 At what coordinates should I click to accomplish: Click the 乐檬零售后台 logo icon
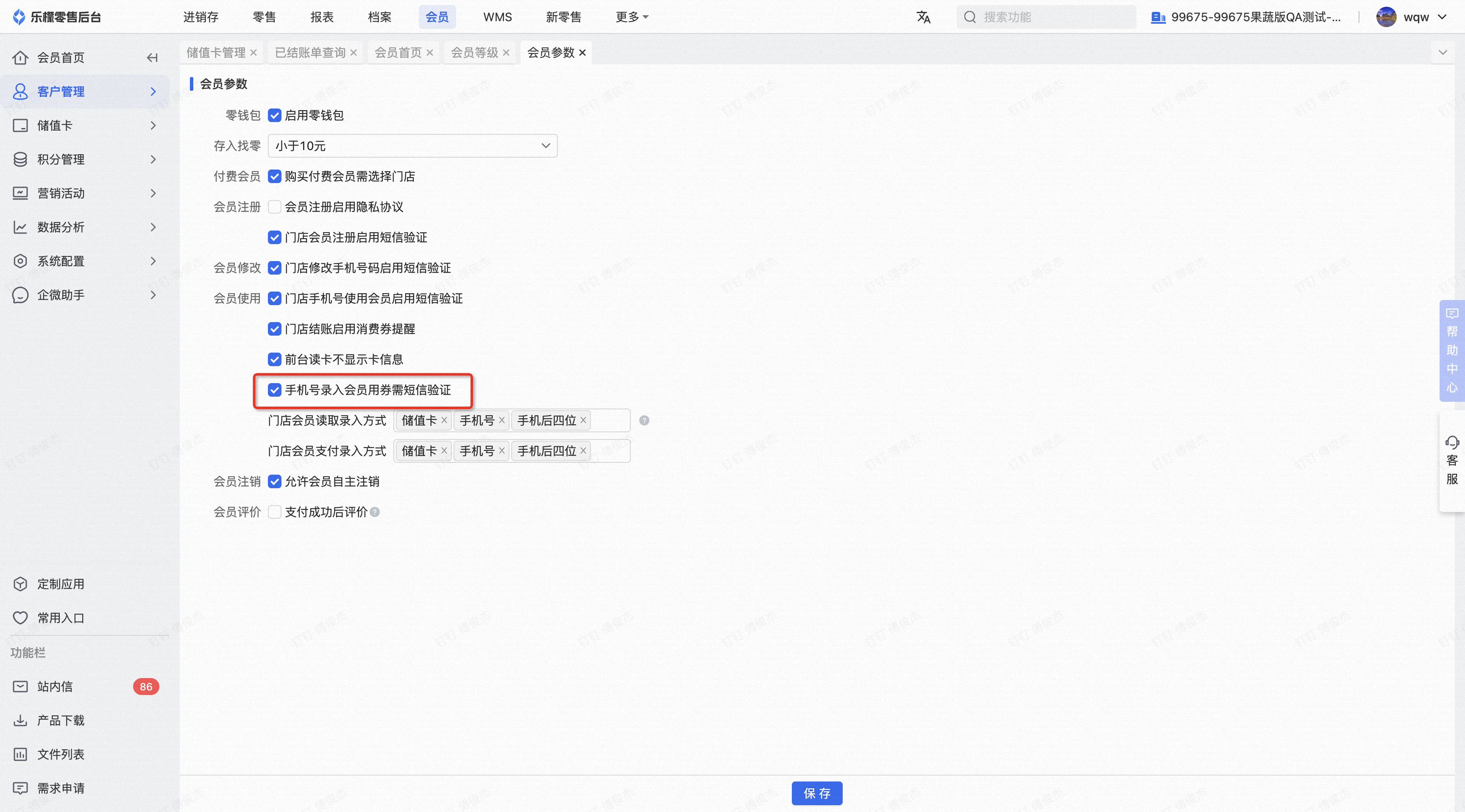click(19, 17)
